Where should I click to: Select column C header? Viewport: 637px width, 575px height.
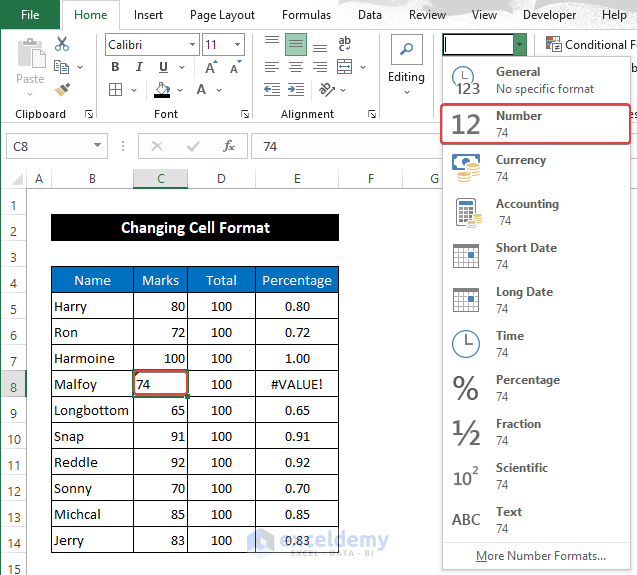point(160,178)
